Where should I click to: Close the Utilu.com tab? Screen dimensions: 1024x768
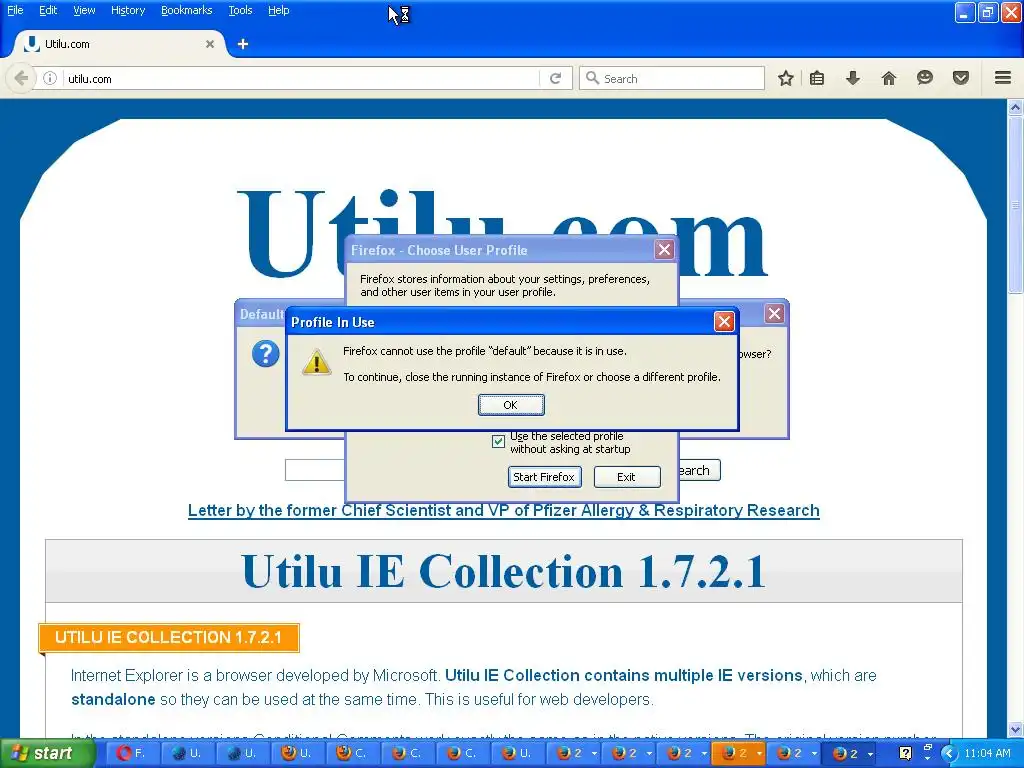210,44
